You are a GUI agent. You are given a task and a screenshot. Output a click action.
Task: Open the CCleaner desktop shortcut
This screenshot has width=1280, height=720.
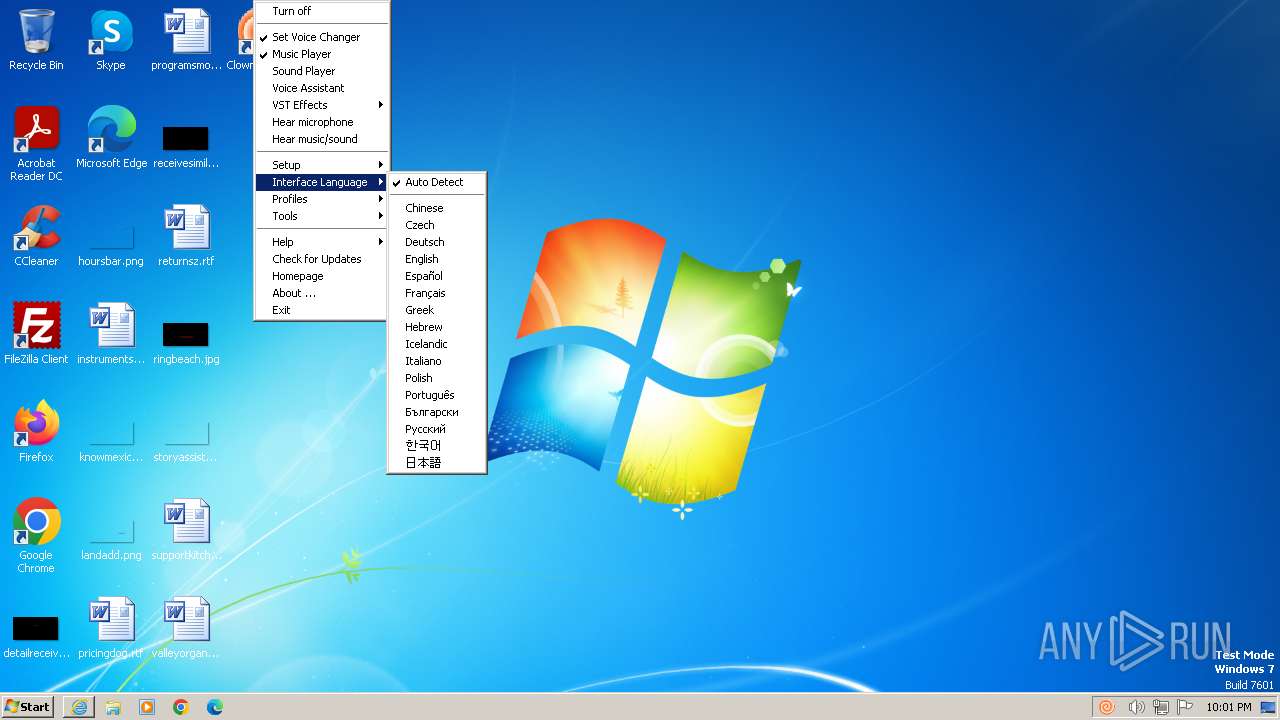pyautogui.click(x=36, y=235)
